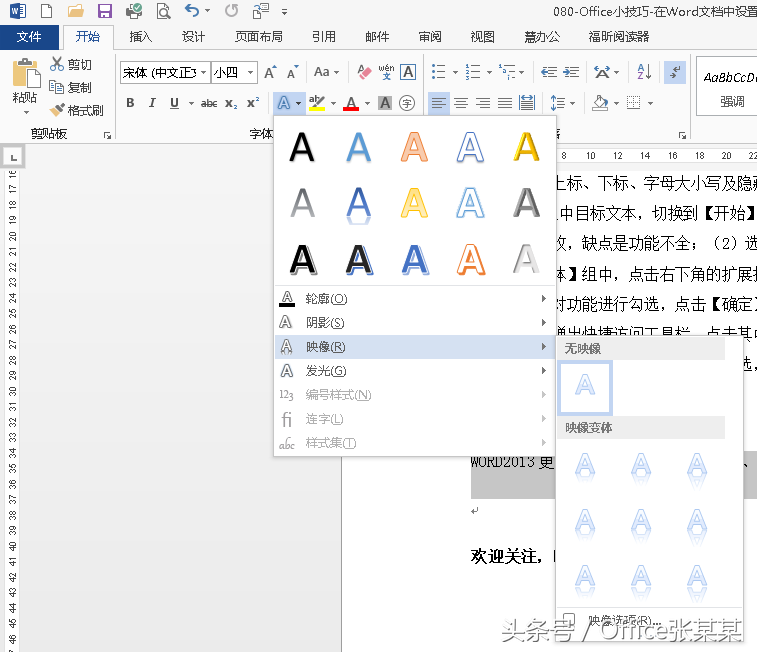
Task: Select the yellow gradient text effect A
Action: (x=414, y=203)
